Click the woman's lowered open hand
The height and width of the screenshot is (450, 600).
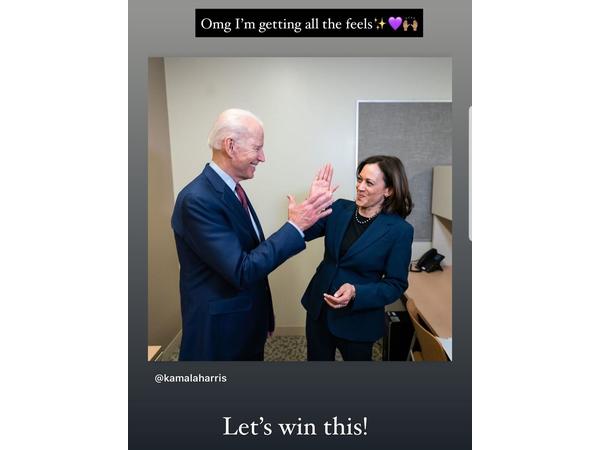click(339, 296)
